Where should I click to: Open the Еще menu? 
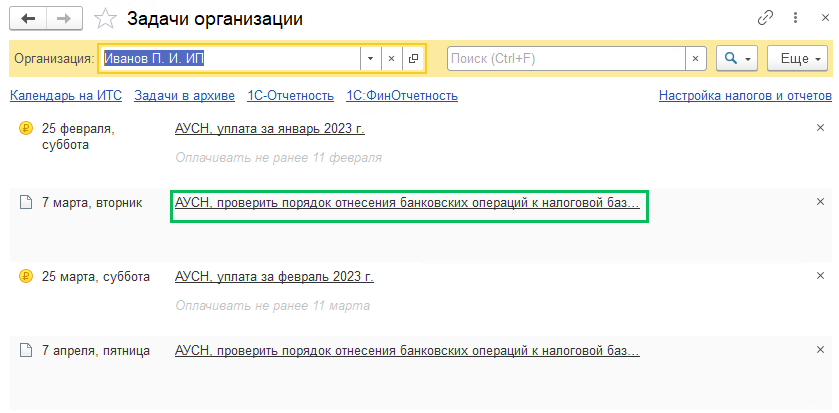pos(799,59)
